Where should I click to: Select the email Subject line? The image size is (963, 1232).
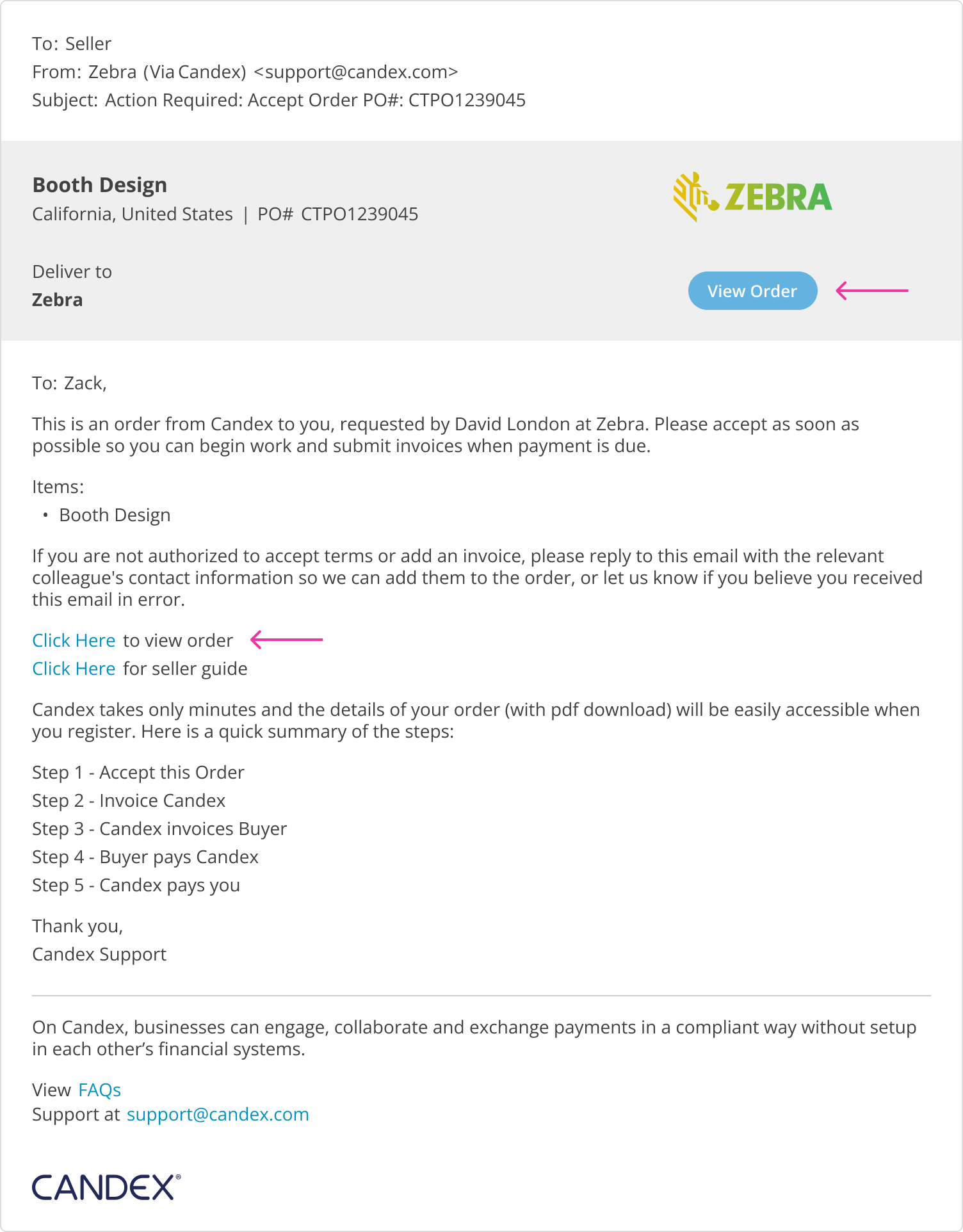[279, 100]
